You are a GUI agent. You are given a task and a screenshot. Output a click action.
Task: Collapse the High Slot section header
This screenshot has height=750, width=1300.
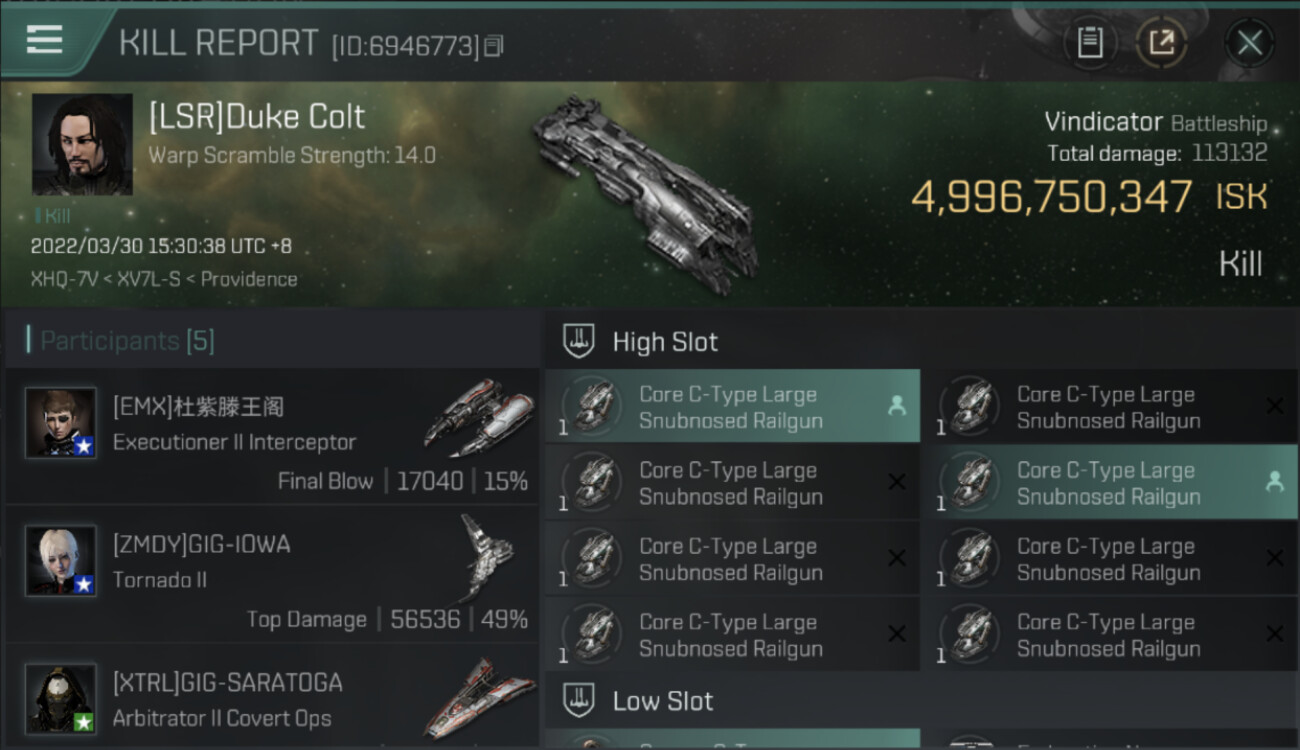pyautogui.click(x=665, y=342)
